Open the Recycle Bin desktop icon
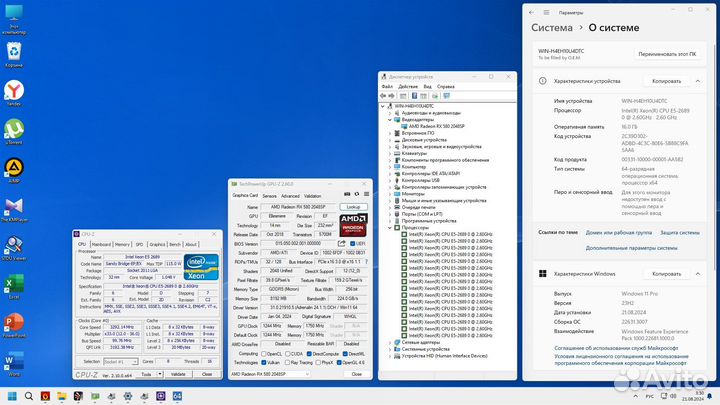Image resolution: width=720 pixels, height=405 pixels. [14, 54]
